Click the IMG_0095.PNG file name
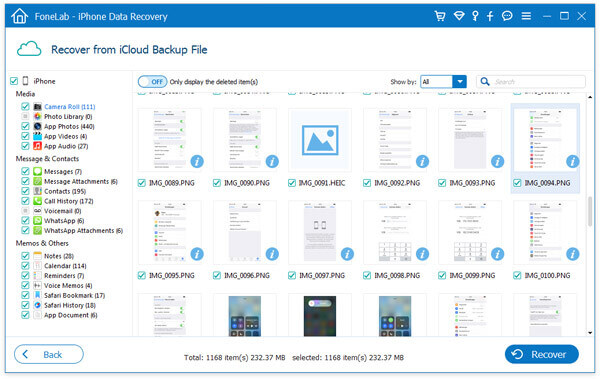The image size is (600, 379). point(171,275)
